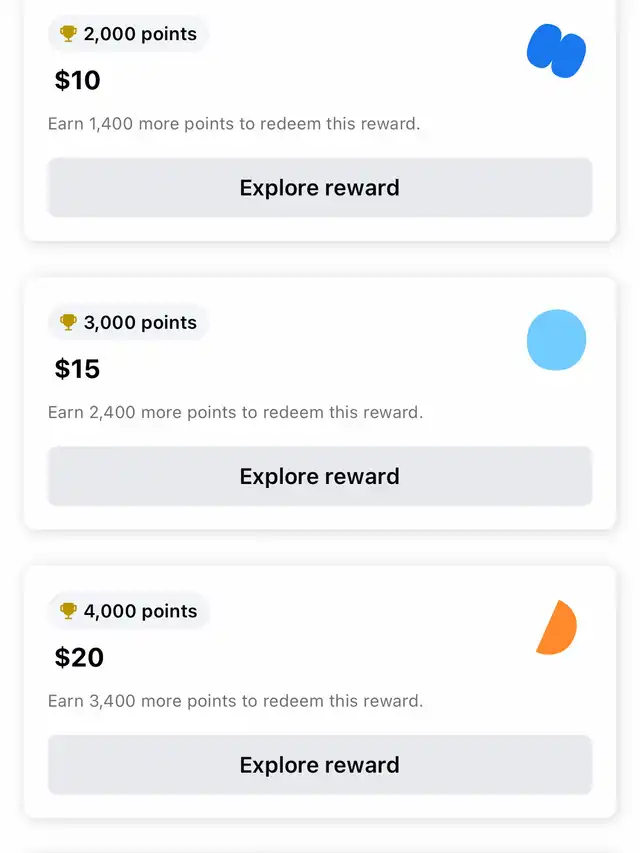Click trophy icon beside 2,000 points

(68, 34)
